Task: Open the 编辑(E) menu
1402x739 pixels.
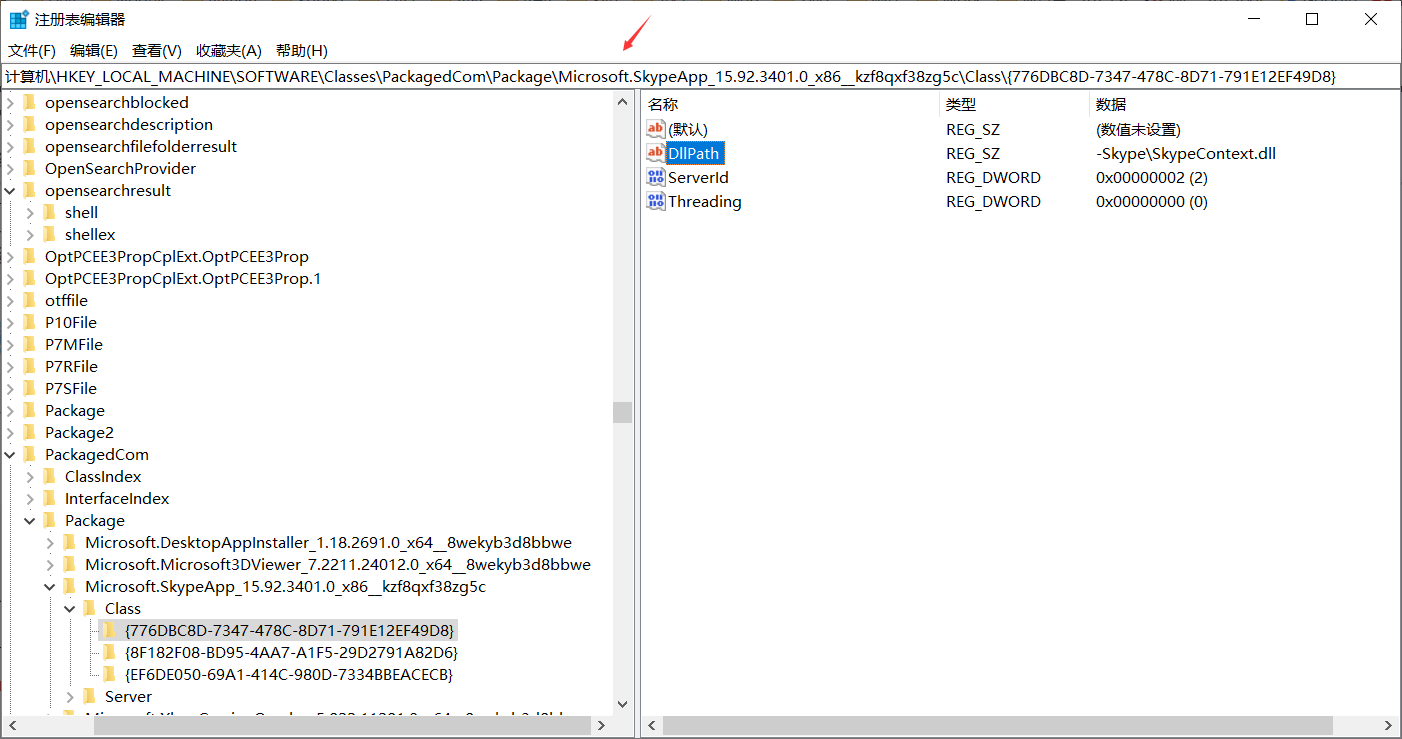Action: click(93, 50)
